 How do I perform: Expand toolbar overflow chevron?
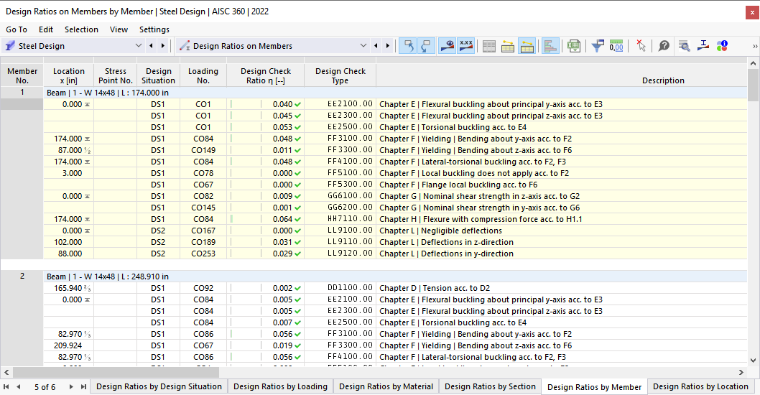point(755,46)
